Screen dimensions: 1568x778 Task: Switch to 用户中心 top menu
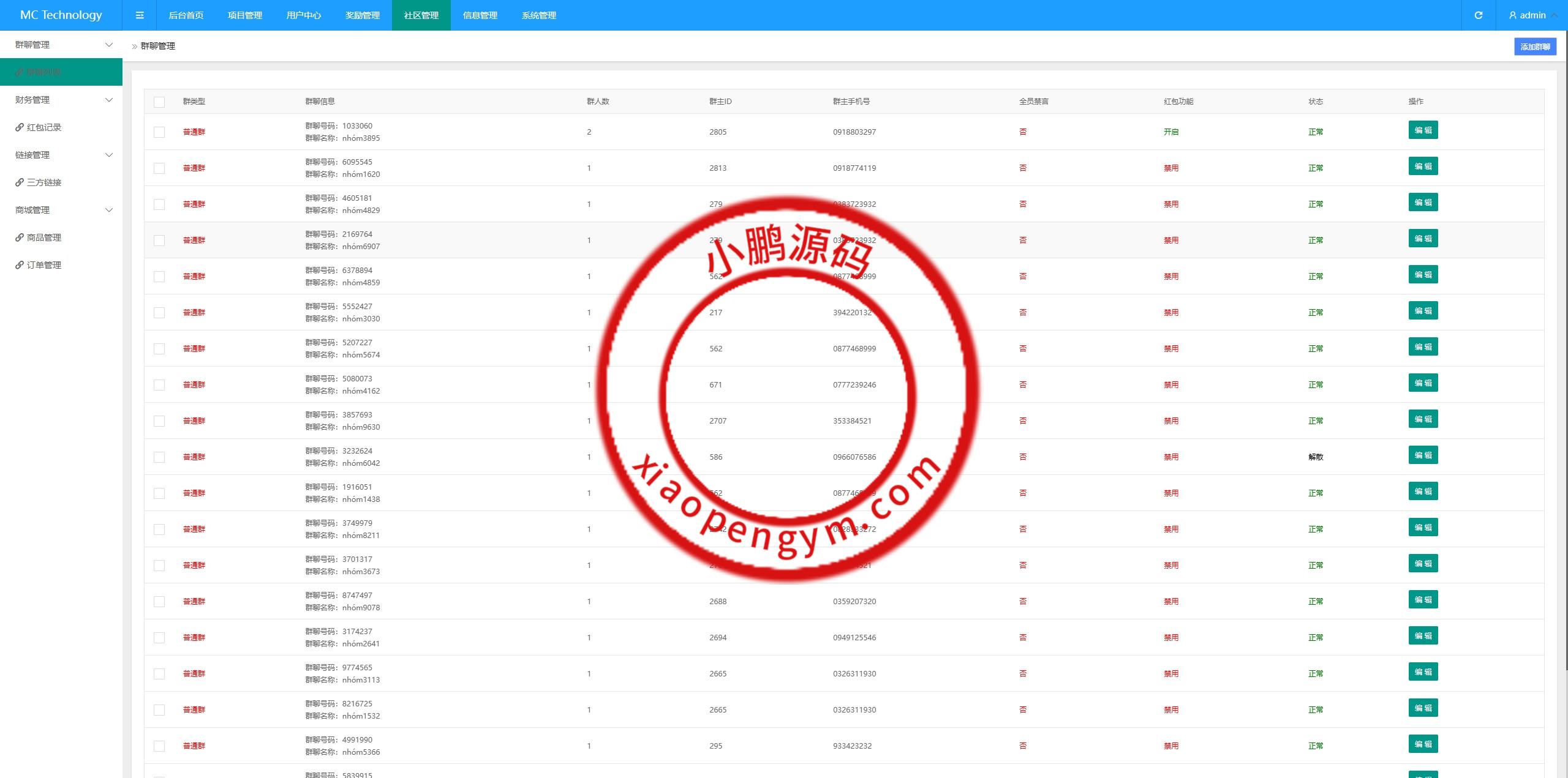coord(304,15)
